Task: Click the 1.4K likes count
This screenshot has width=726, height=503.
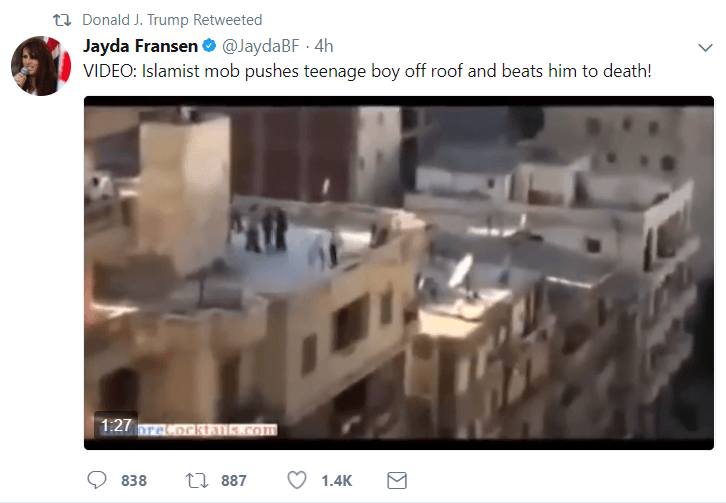Action: [337, 481]
